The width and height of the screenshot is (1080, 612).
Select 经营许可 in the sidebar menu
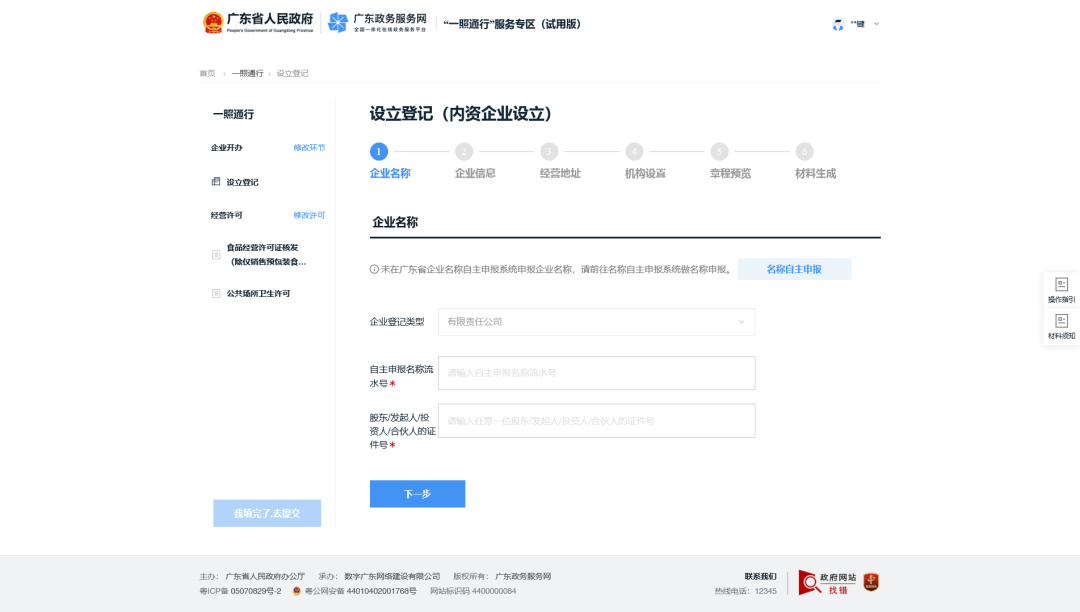point(227,214)
